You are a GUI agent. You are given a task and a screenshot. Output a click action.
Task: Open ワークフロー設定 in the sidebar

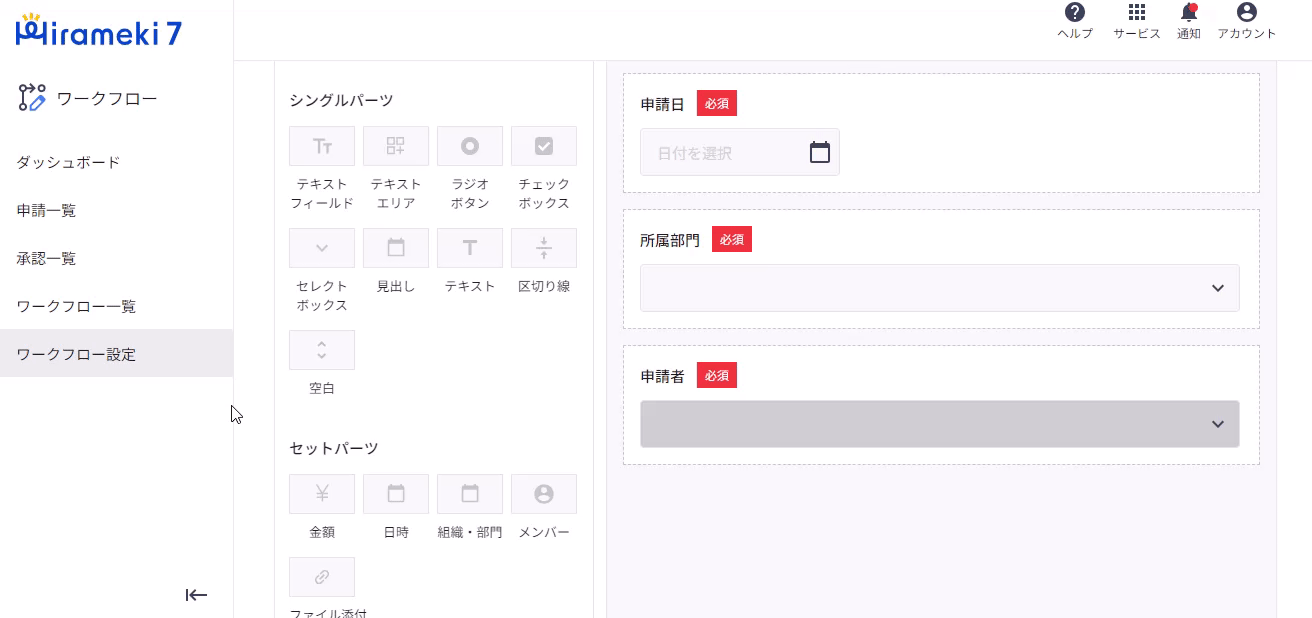point(116,354)
